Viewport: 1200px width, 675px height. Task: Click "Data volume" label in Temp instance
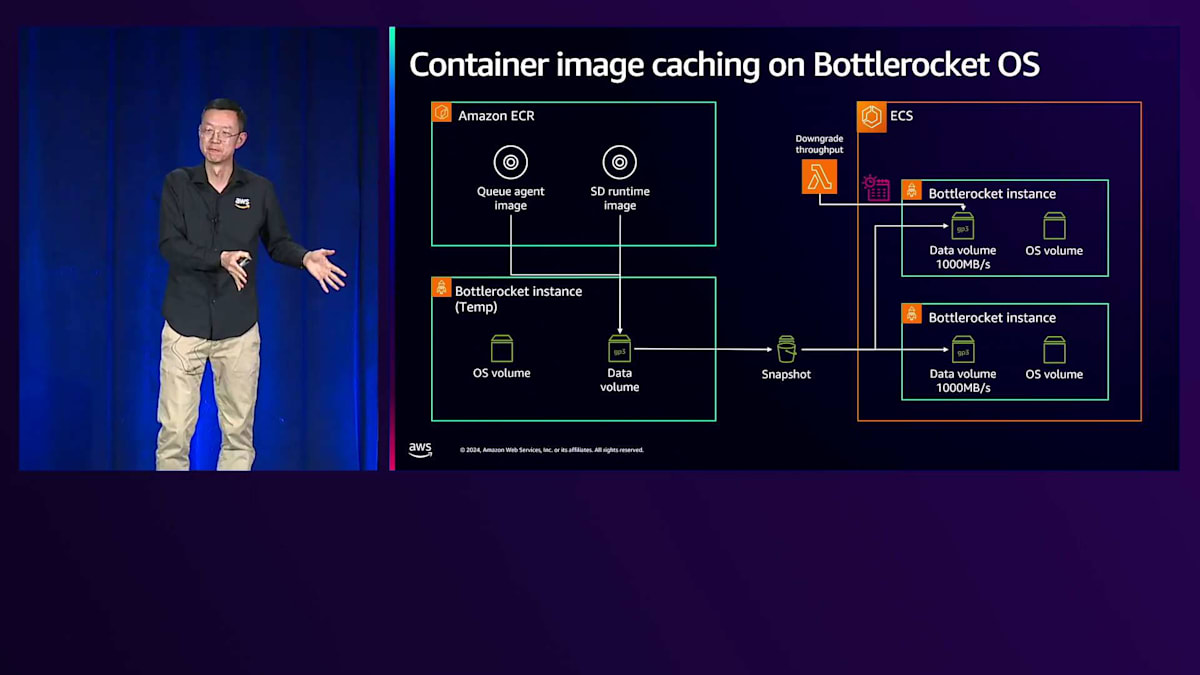[620, 380]
